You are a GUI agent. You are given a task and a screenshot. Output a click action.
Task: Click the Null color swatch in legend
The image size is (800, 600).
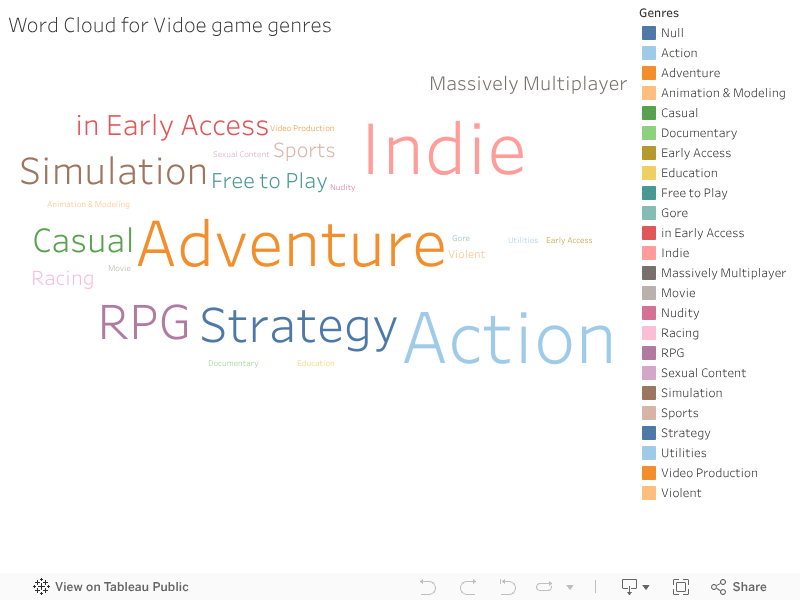(649, 33)
